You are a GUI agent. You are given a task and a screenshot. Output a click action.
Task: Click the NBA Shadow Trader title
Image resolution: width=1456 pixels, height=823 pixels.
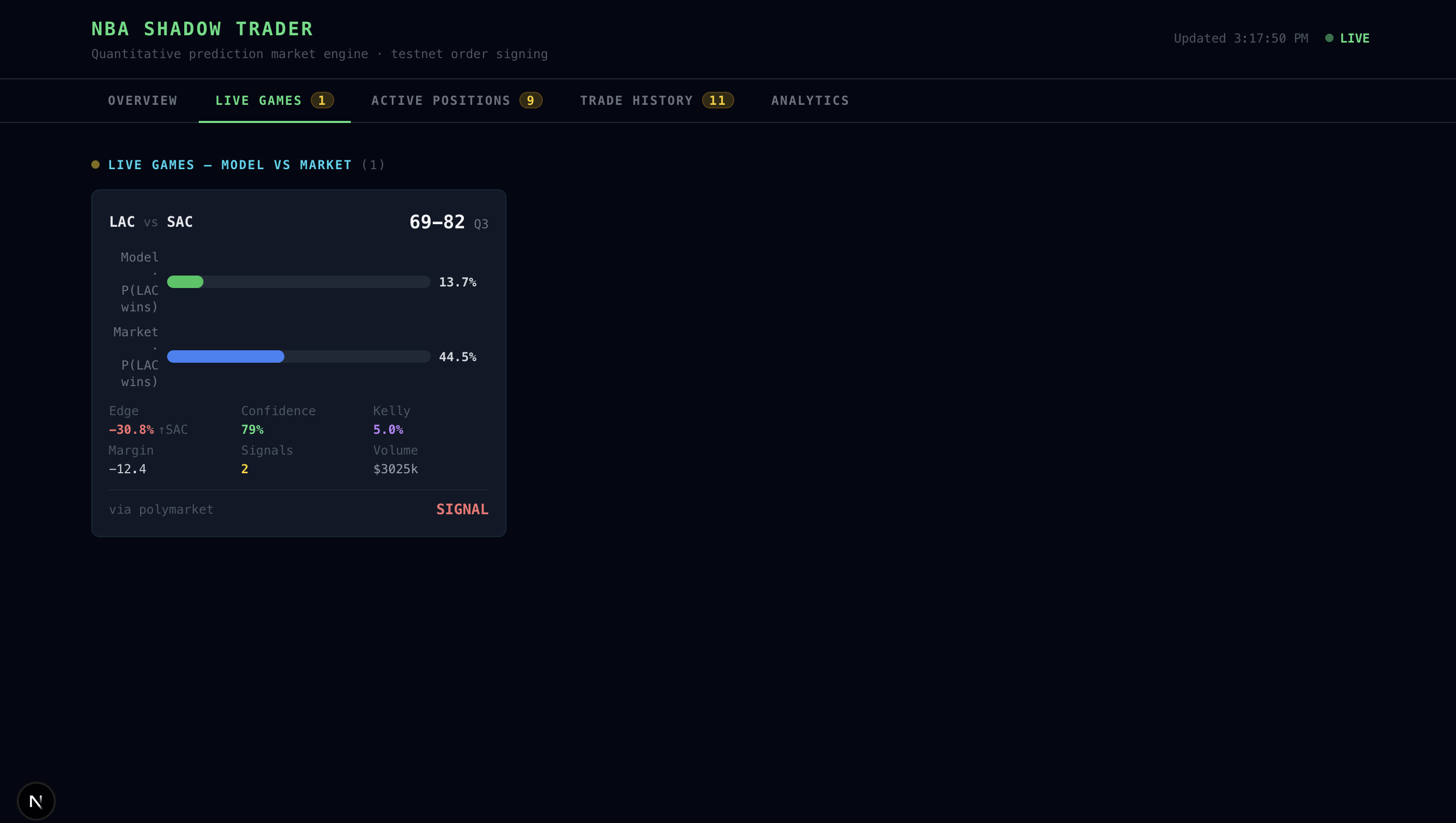click(x=202, y=29)
